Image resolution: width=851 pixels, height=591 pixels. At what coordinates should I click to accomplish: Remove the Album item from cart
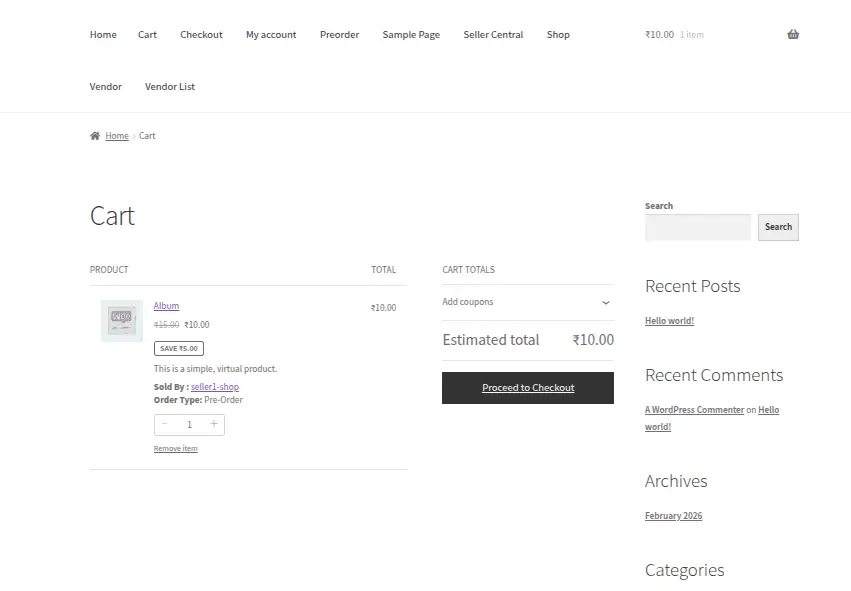coord(175,449)
